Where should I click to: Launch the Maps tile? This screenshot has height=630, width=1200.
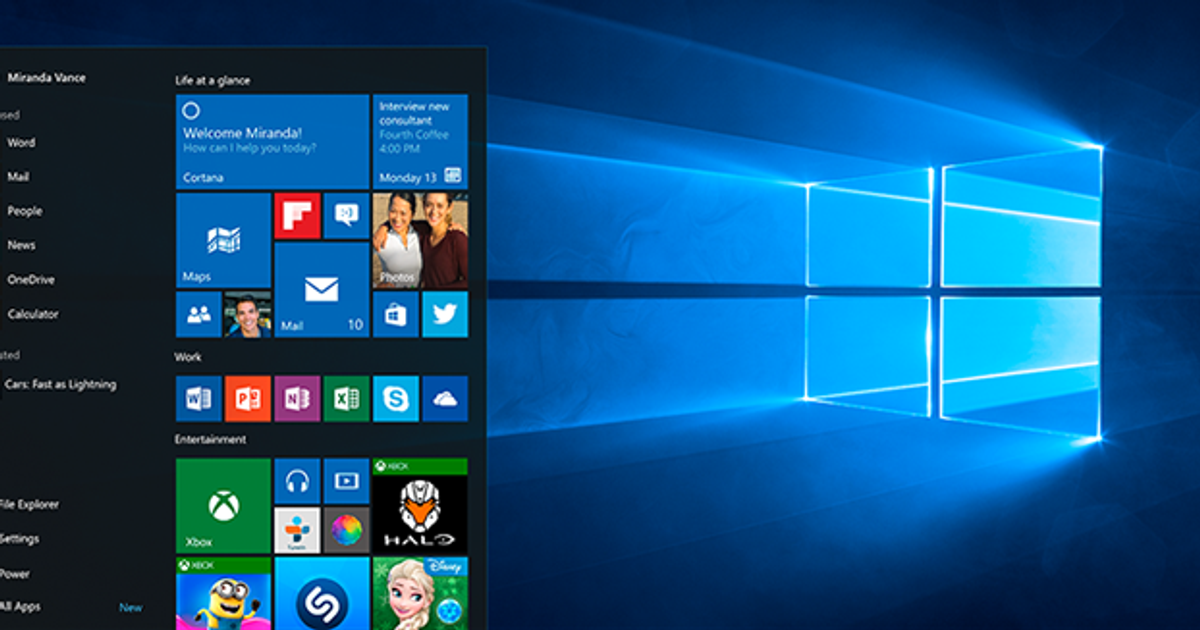(x=223, y=240)
